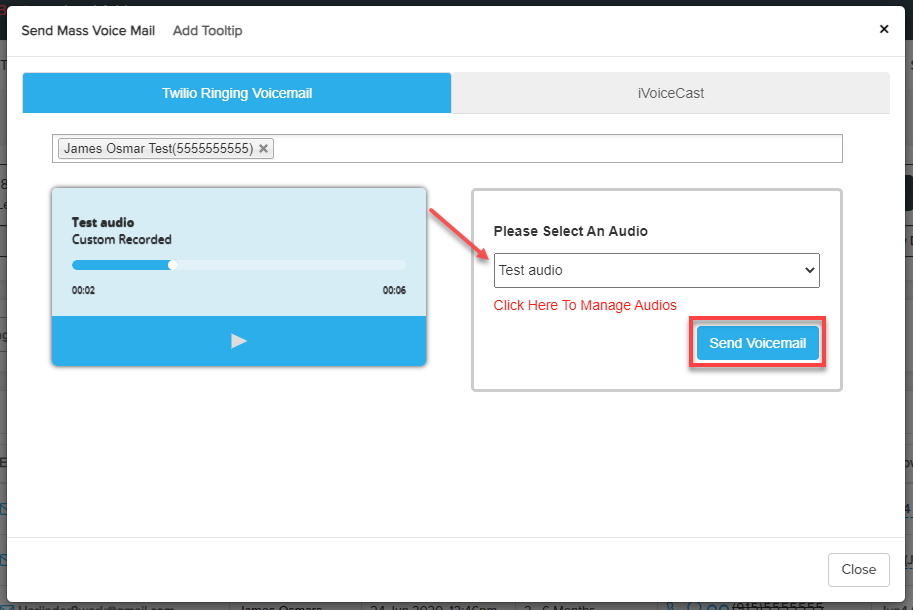Click Here To Manage Audios link
The height and width of the screenshot is (610, 913).
click(585, 305)
